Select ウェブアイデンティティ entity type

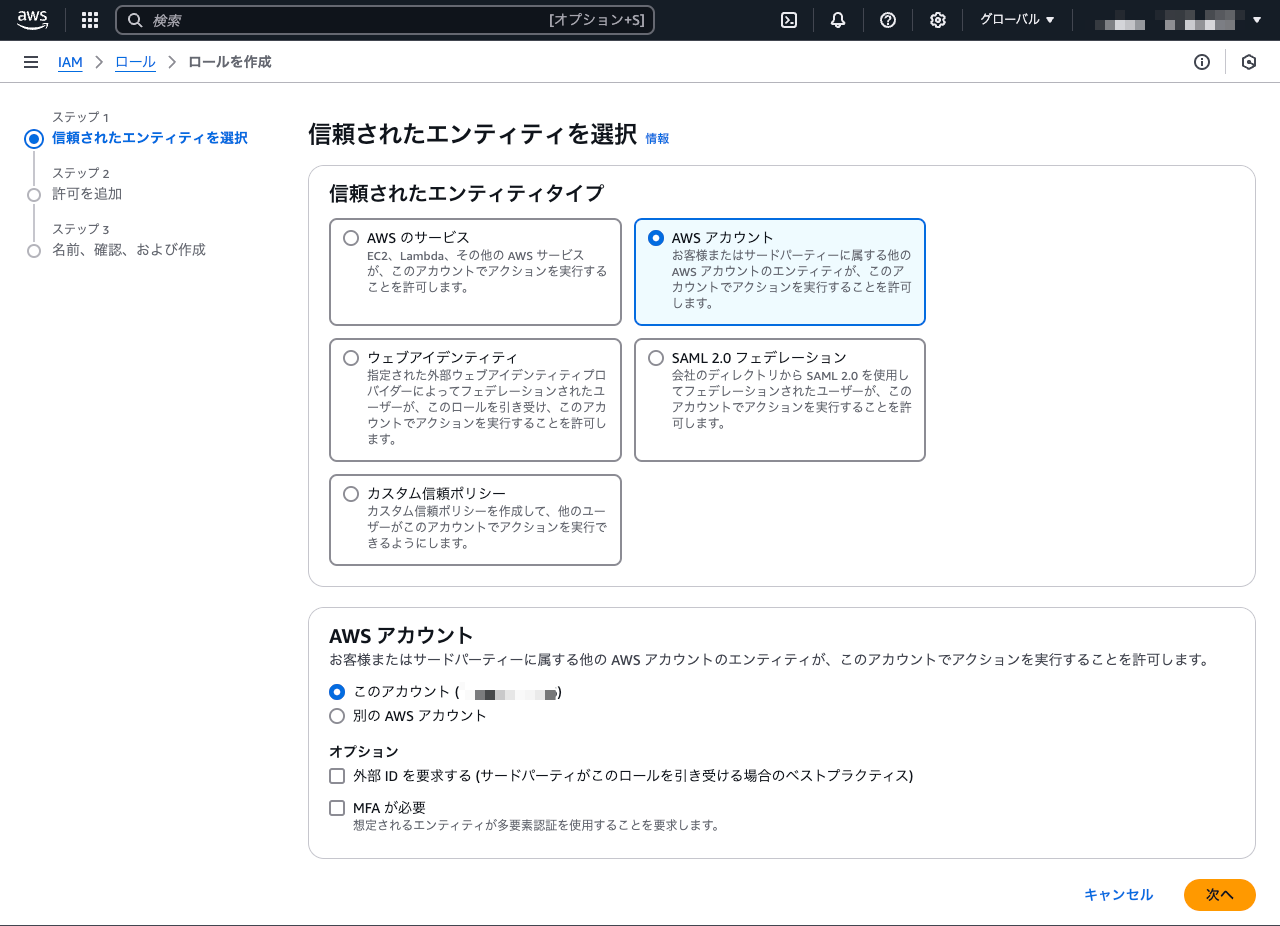point(475,400)
